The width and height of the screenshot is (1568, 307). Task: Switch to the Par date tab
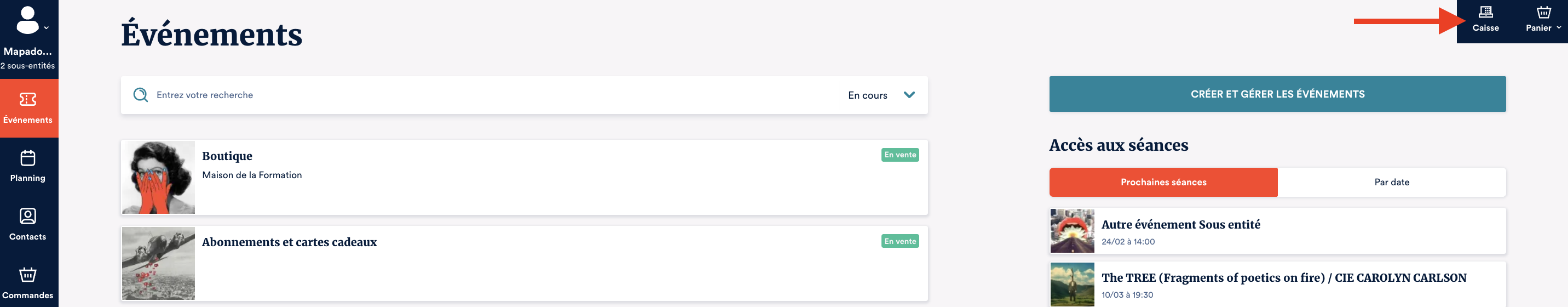click(x=1392, y=182)
